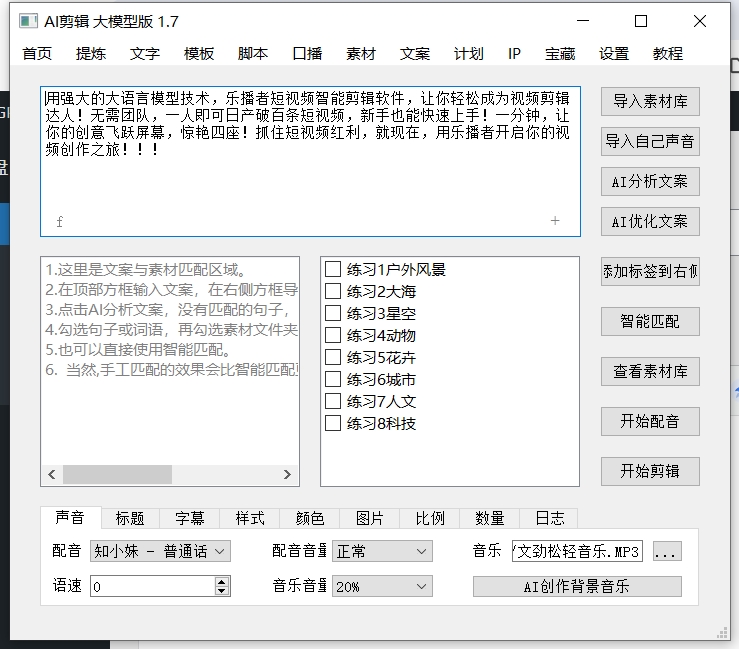Screen dimensions: 739x649
Task: Click the AI优化文案 button
Action: point(650,222)
